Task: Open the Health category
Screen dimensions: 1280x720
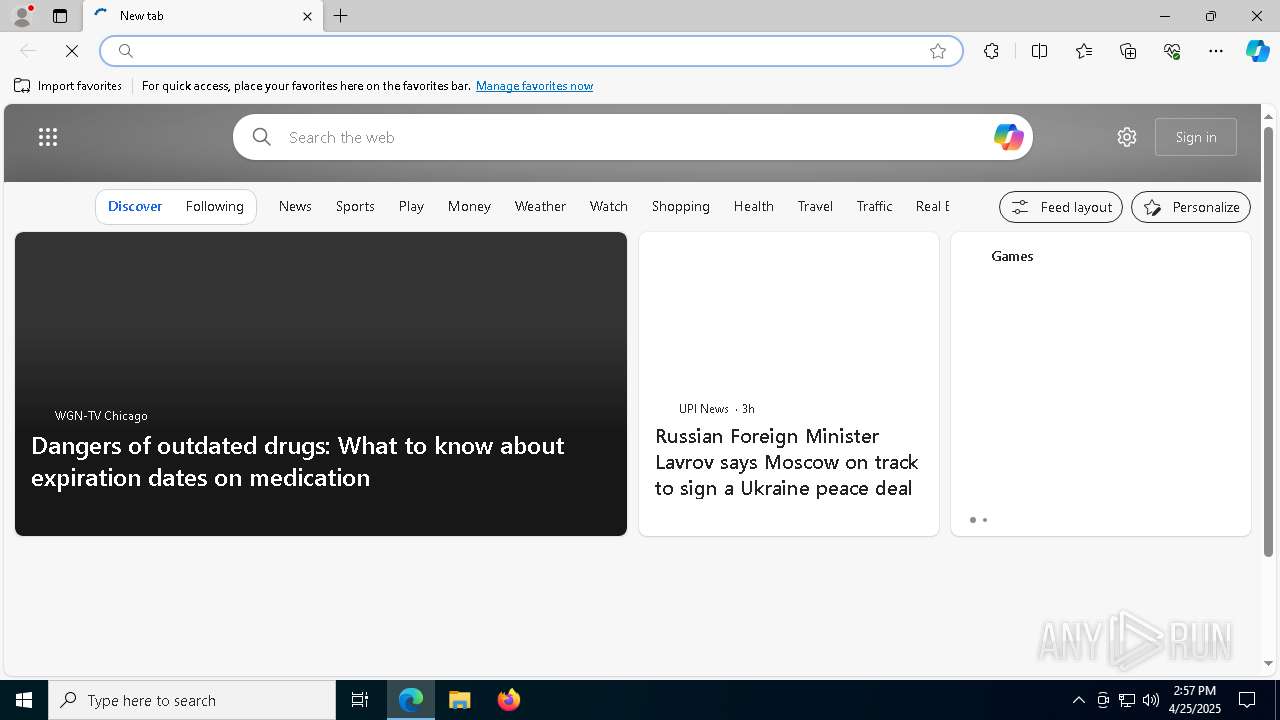Action: click(753, 206)
